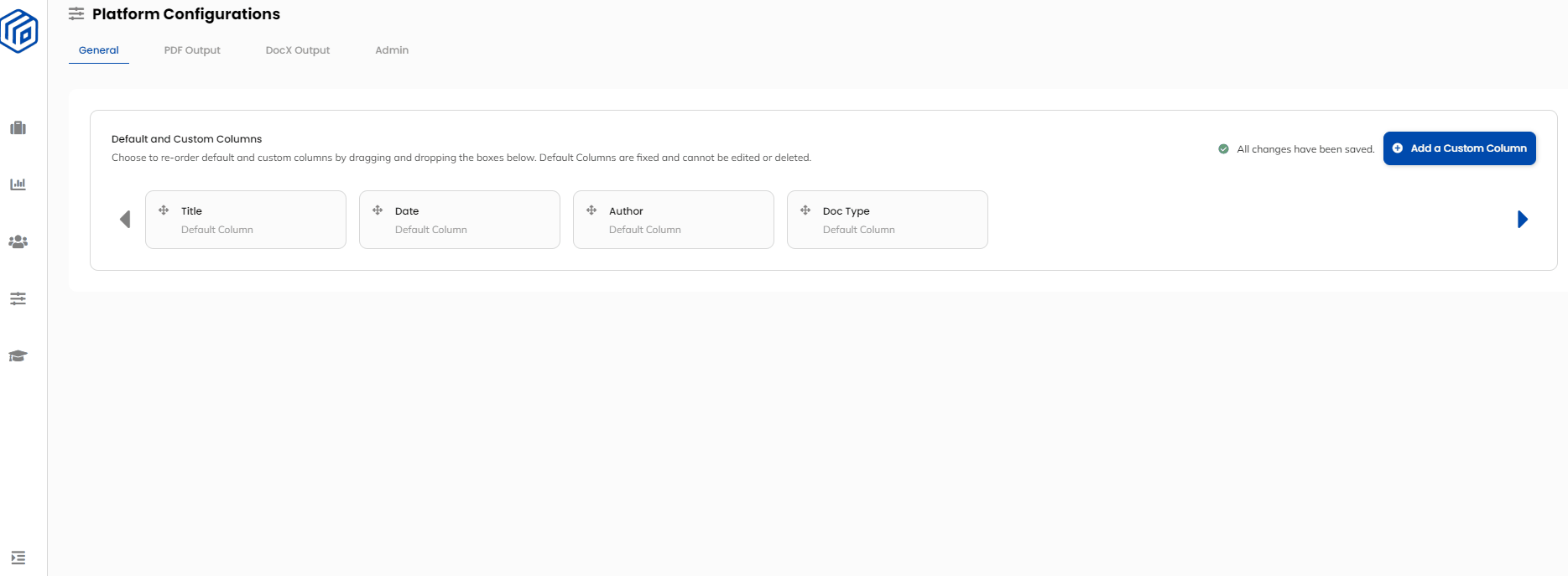Click the filter icon beside Platform Configurations
Screen dimensions: 1568x576
(76, 13)
